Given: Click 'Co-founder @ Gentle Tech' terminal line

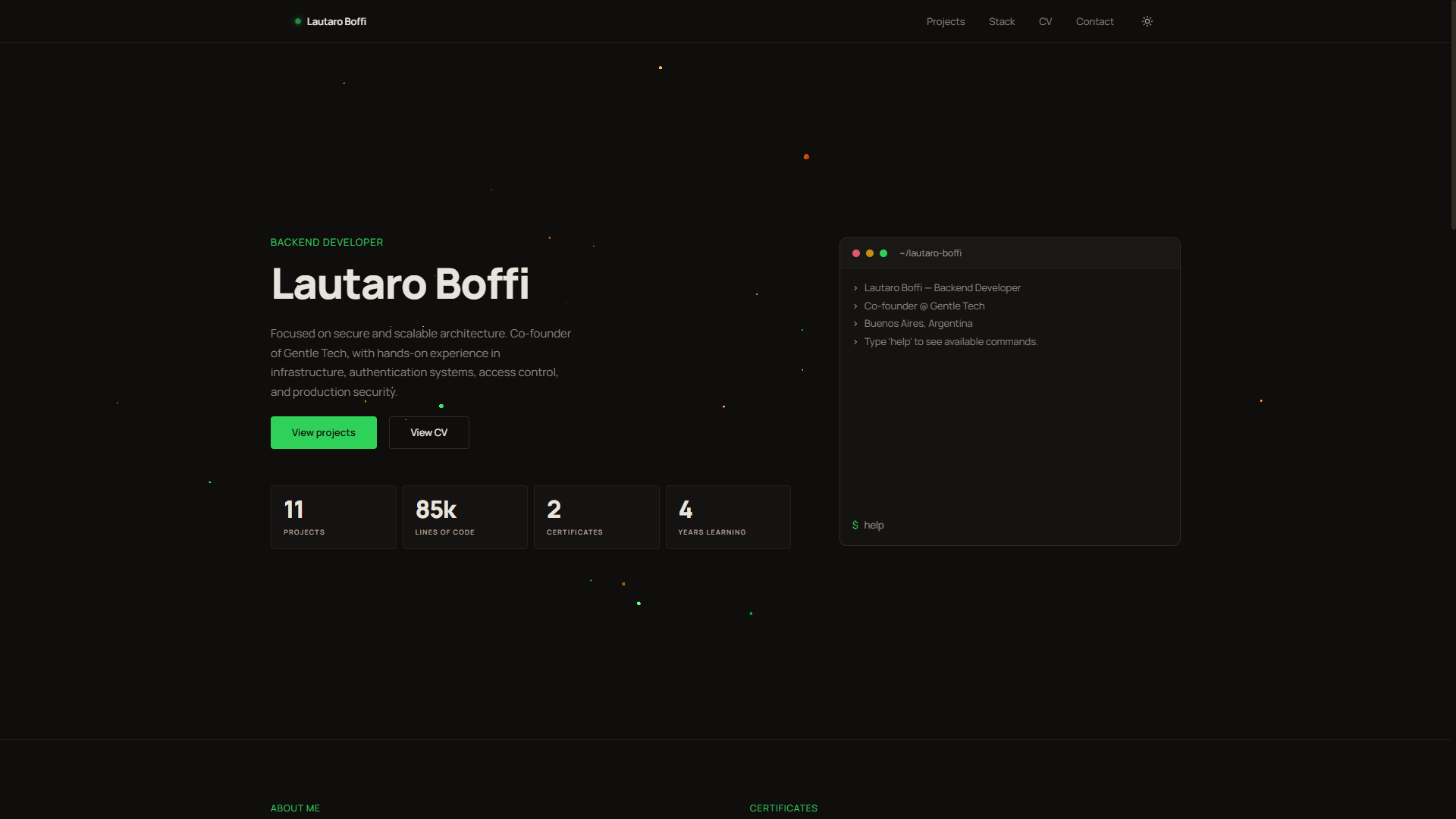Looking at the screenshot, I should [924, 306].
